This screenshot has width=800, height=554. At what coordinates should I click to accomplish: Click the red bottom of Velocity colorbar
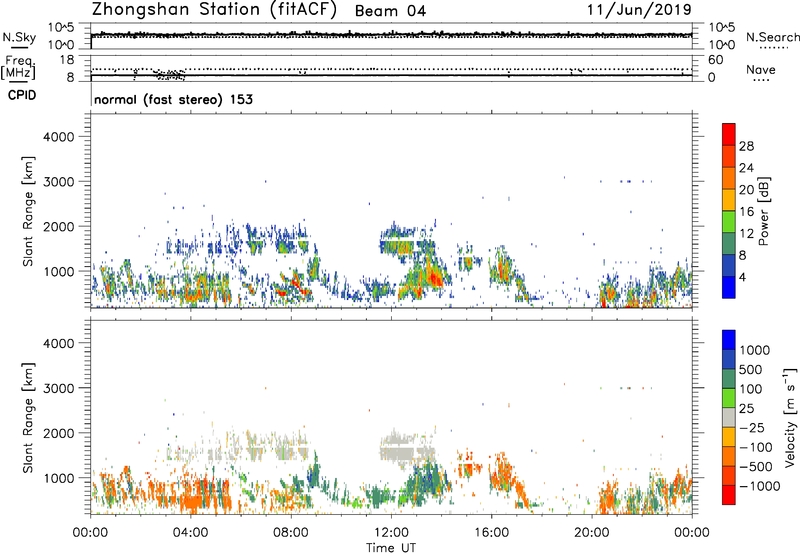point(729,495)
